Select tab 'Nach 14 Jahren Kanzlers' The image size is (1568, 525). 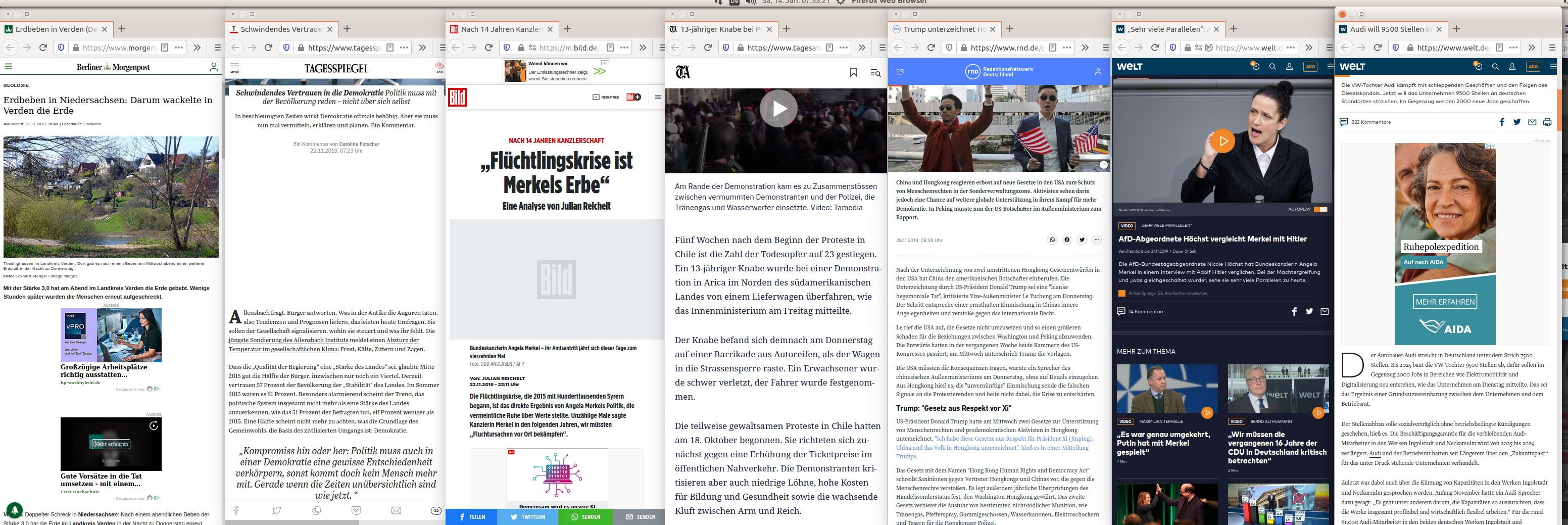(502, 29)
